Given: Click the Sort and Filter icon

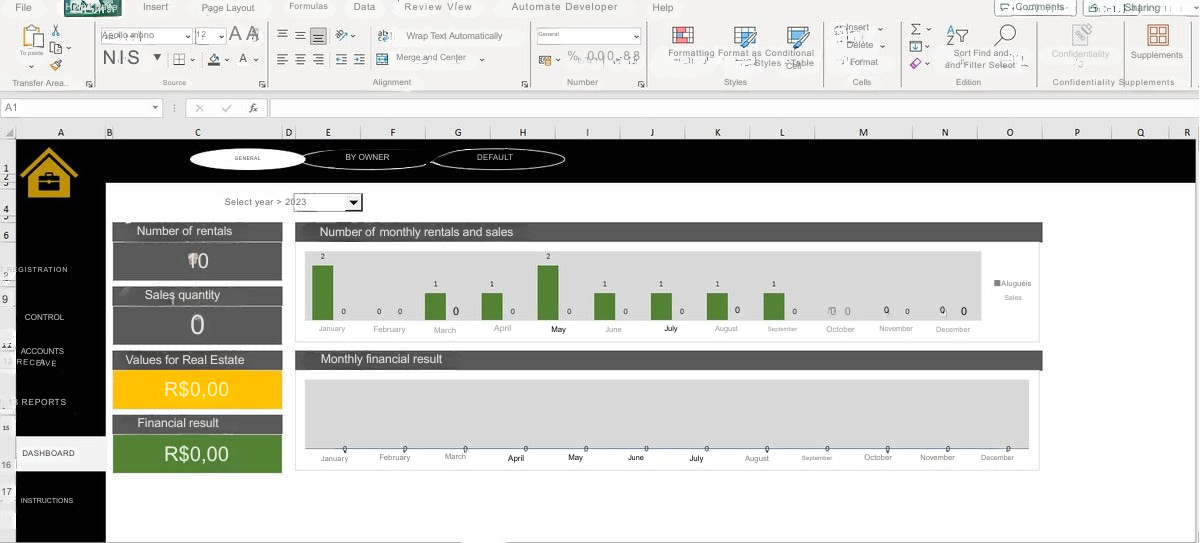Looking at the screenshot, I should pos(957,36).
